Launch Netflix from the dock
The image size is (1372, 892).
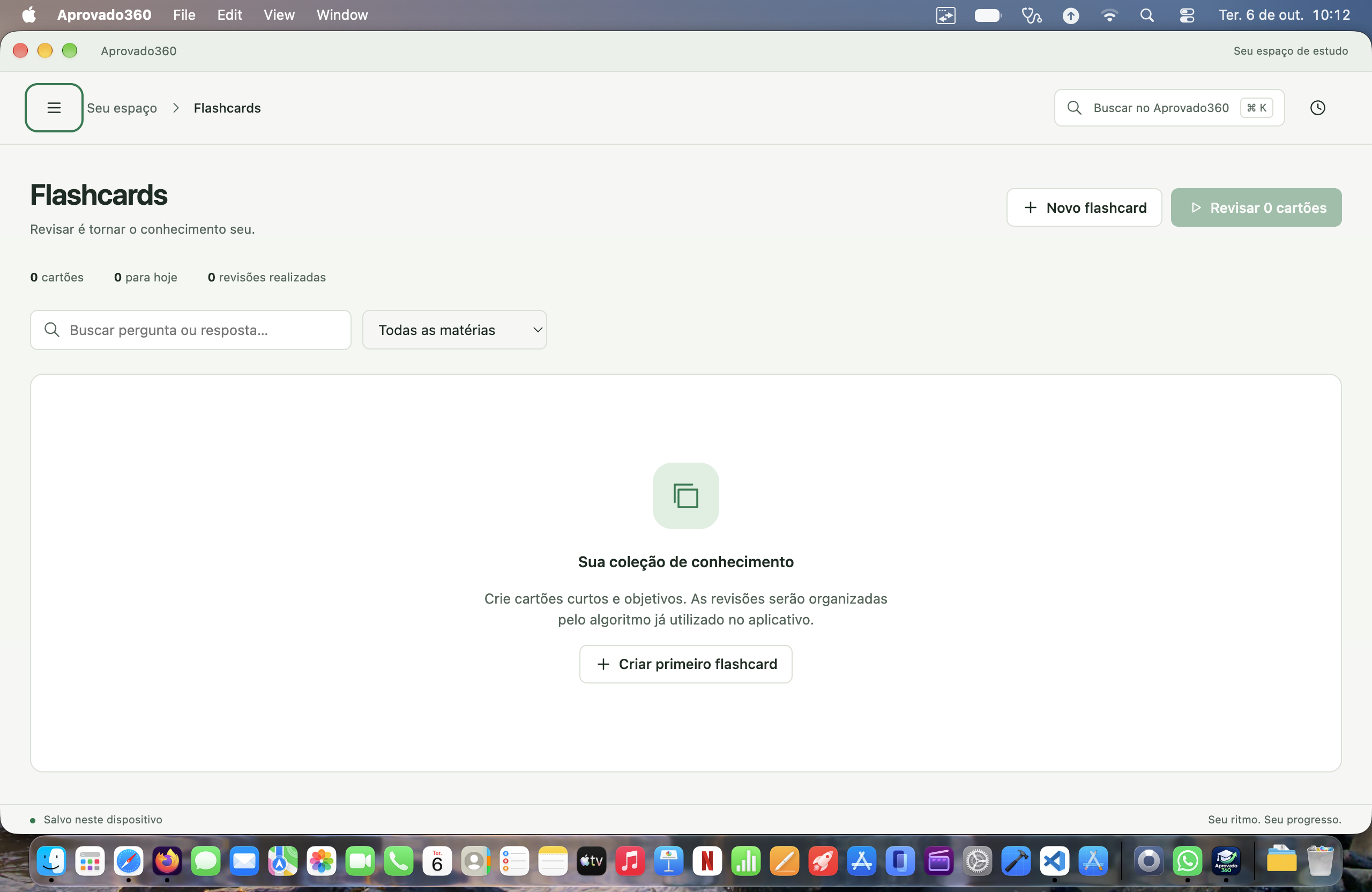tap(707, 861)
